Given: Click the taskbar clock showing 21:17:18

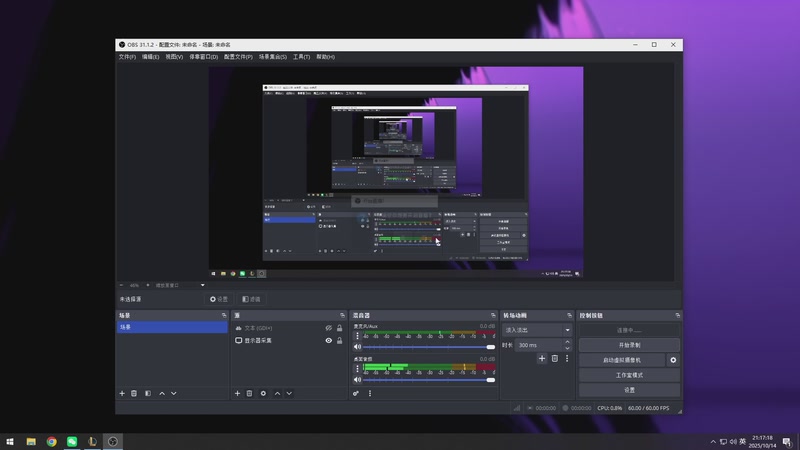Looking at the screenshot, I should coord(762,442).
